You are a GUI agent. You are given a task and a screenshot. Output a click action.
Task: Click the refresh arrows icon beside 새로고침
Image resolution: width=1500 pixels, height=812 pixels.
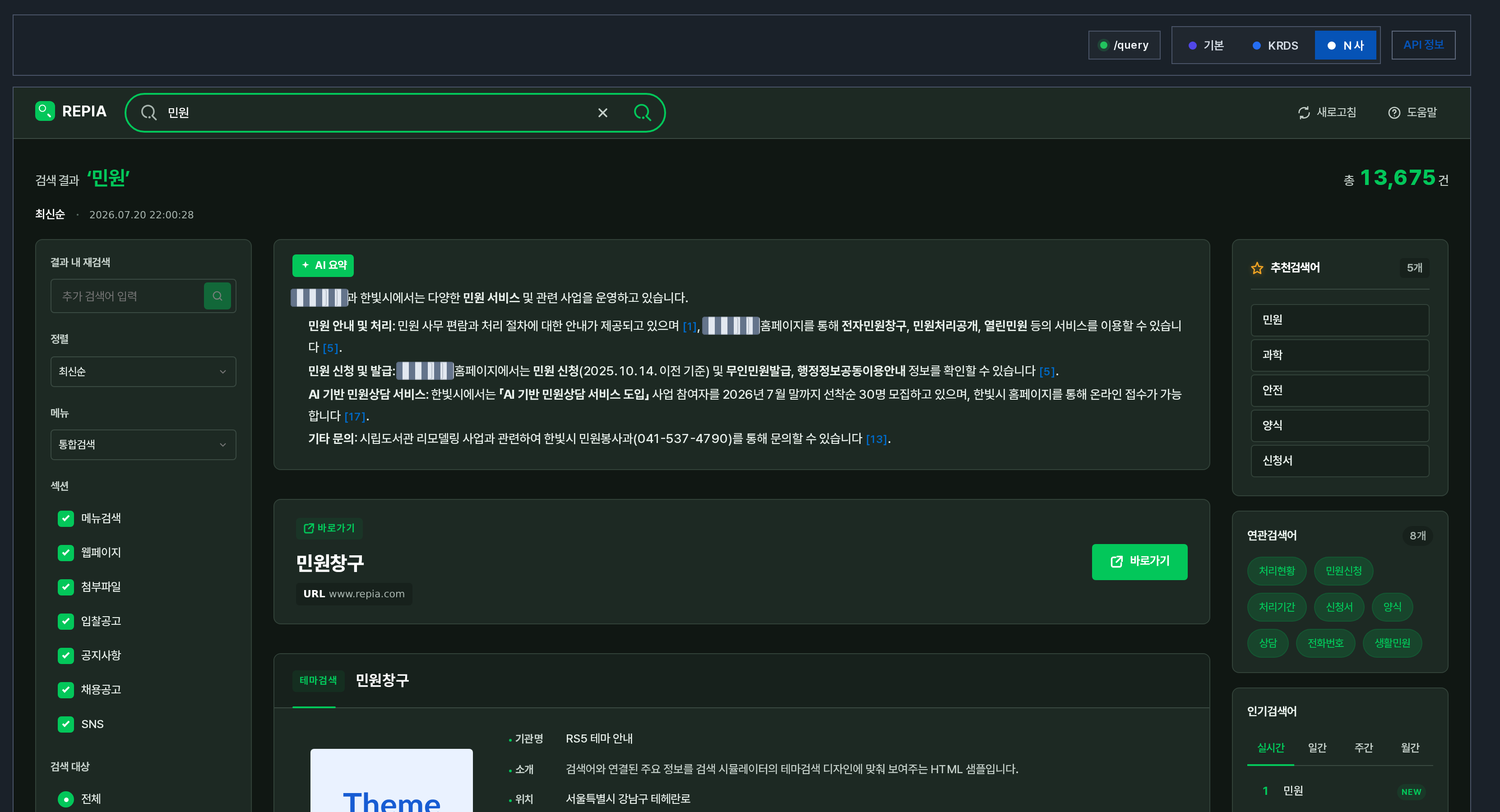coord(1304,113)
